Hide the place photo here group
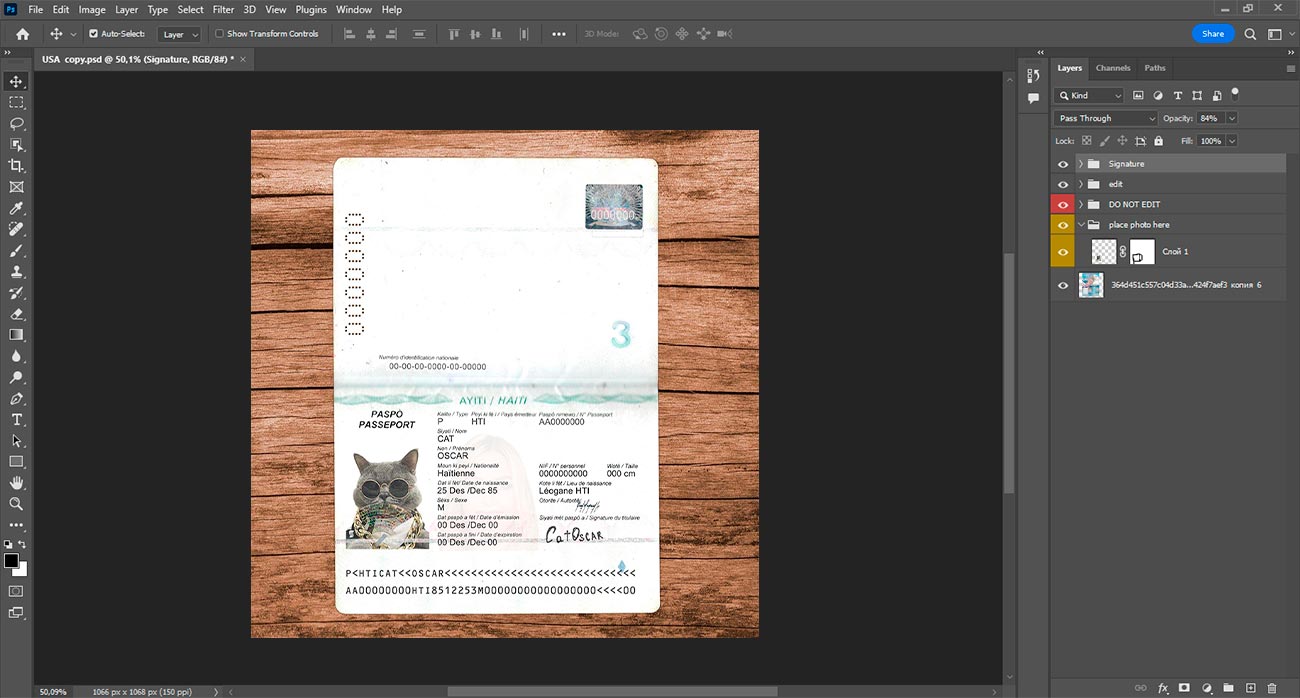Screen dimensions: 1300x698 [x=1063, y=225]
